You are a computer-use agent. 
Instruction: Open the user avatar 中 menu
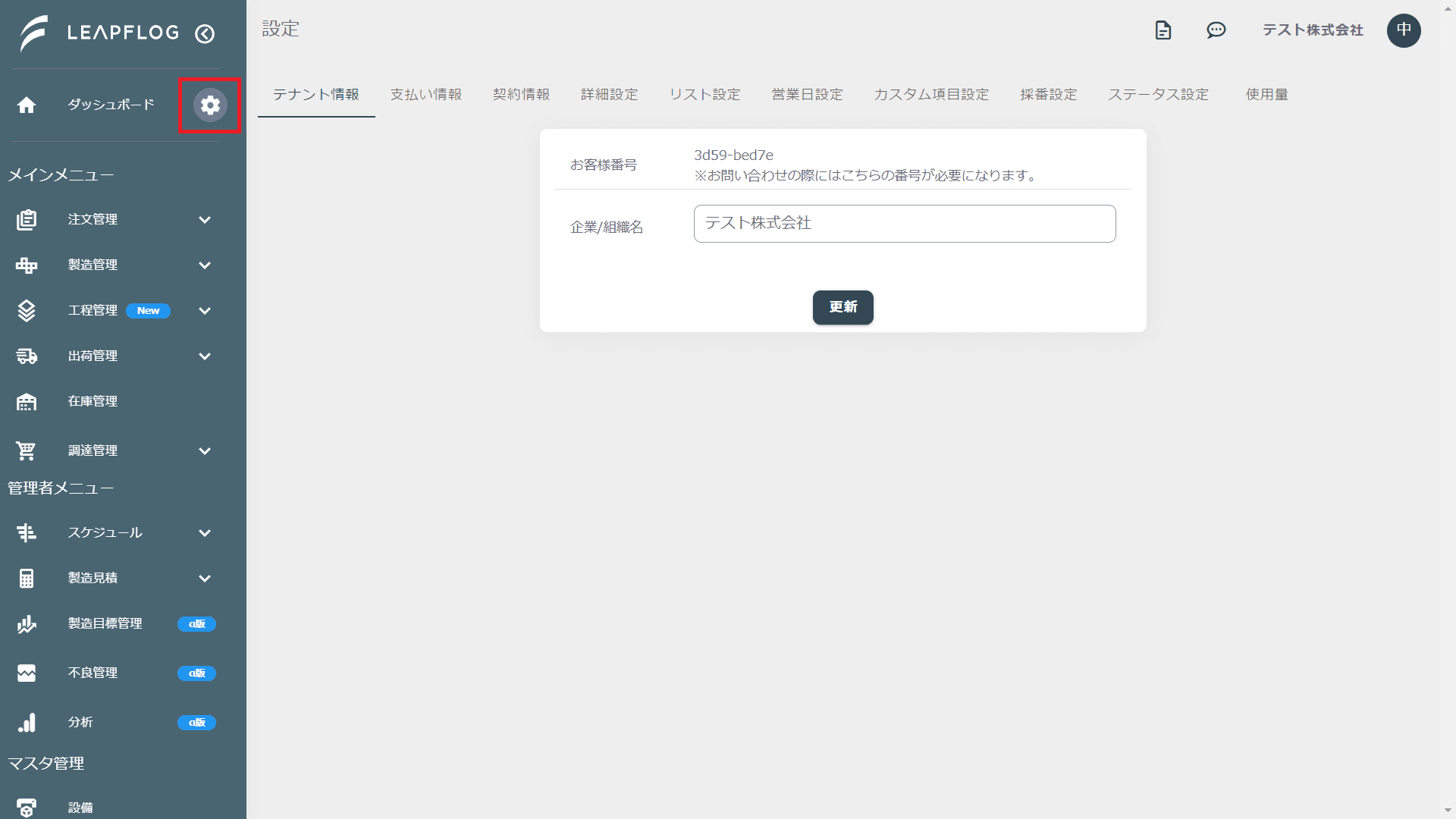coord(1404,30)
